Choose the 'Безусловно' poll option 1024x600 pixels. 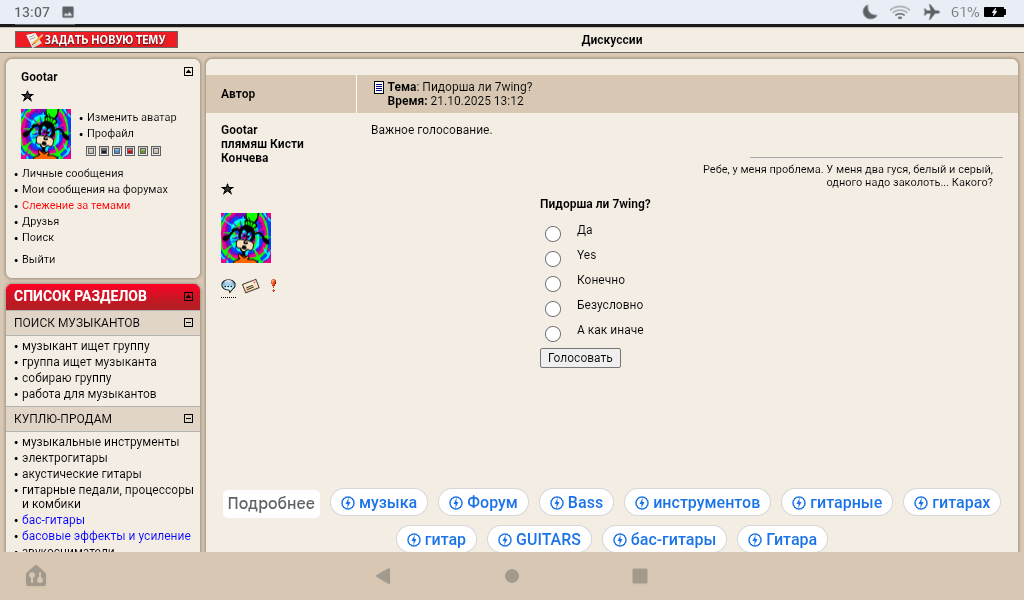(553, 309)
